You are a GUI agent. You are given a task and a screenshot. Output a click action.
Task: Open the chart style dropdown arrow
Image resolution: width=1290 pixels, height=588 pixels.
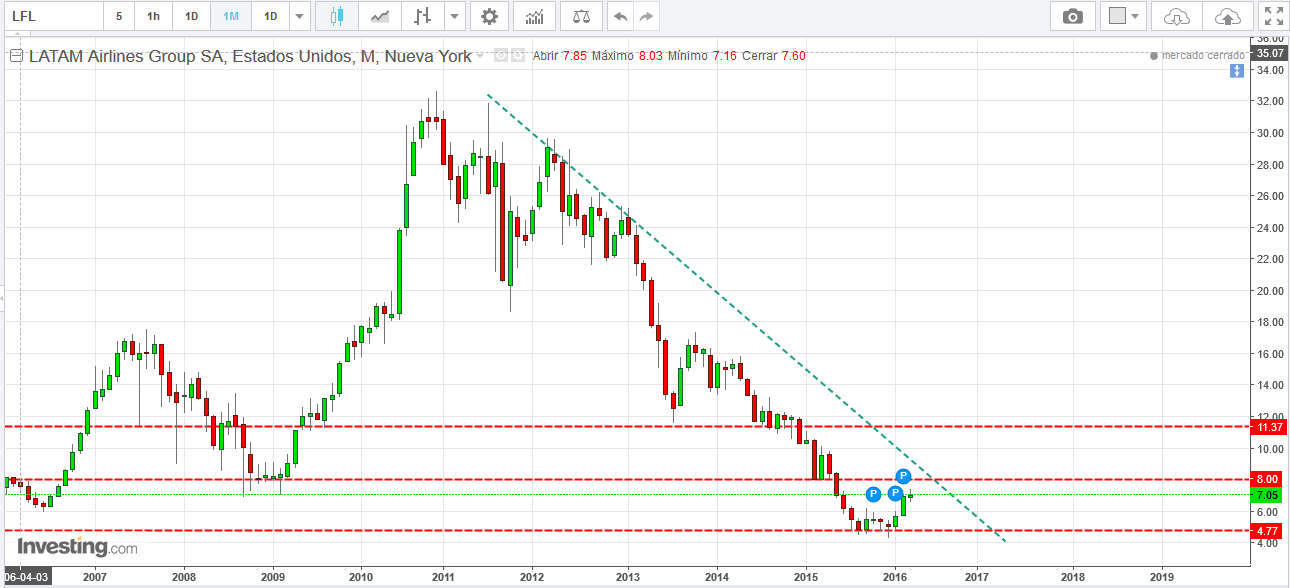455,16
